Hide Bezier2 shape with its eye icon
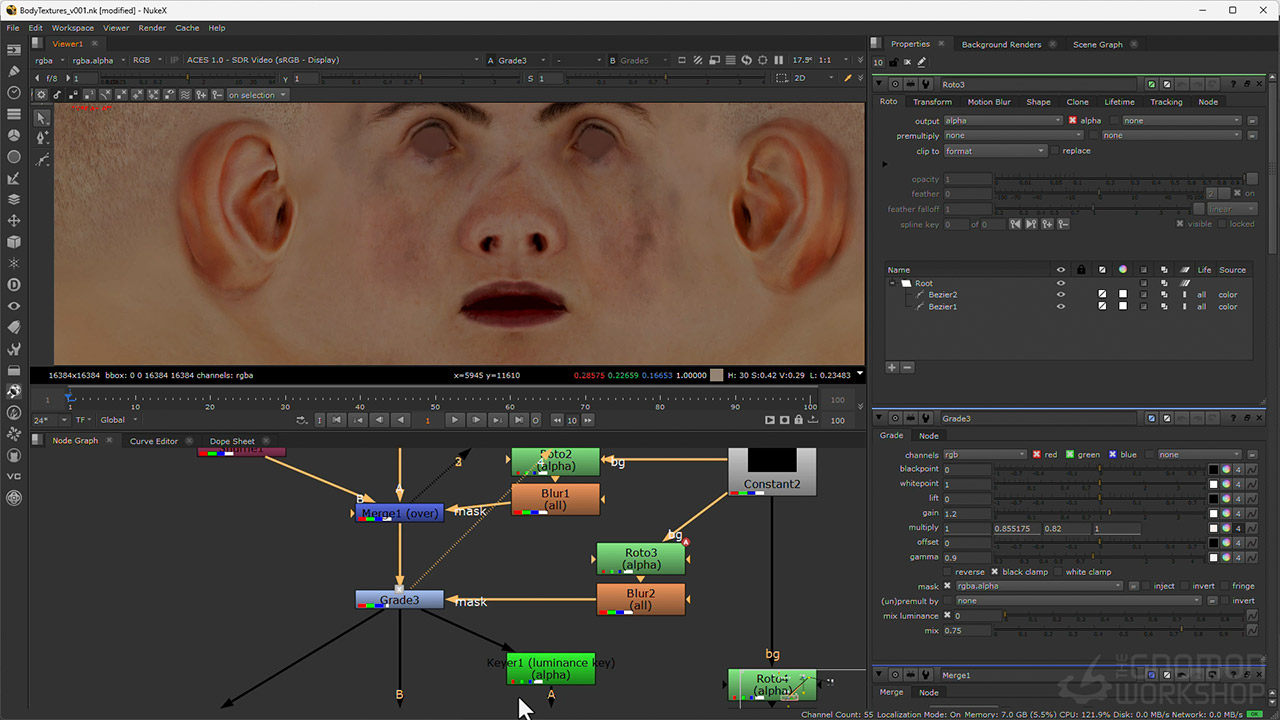This screenshot has height=720, width=1280. pyautogui.click(x=1061, y=295)
